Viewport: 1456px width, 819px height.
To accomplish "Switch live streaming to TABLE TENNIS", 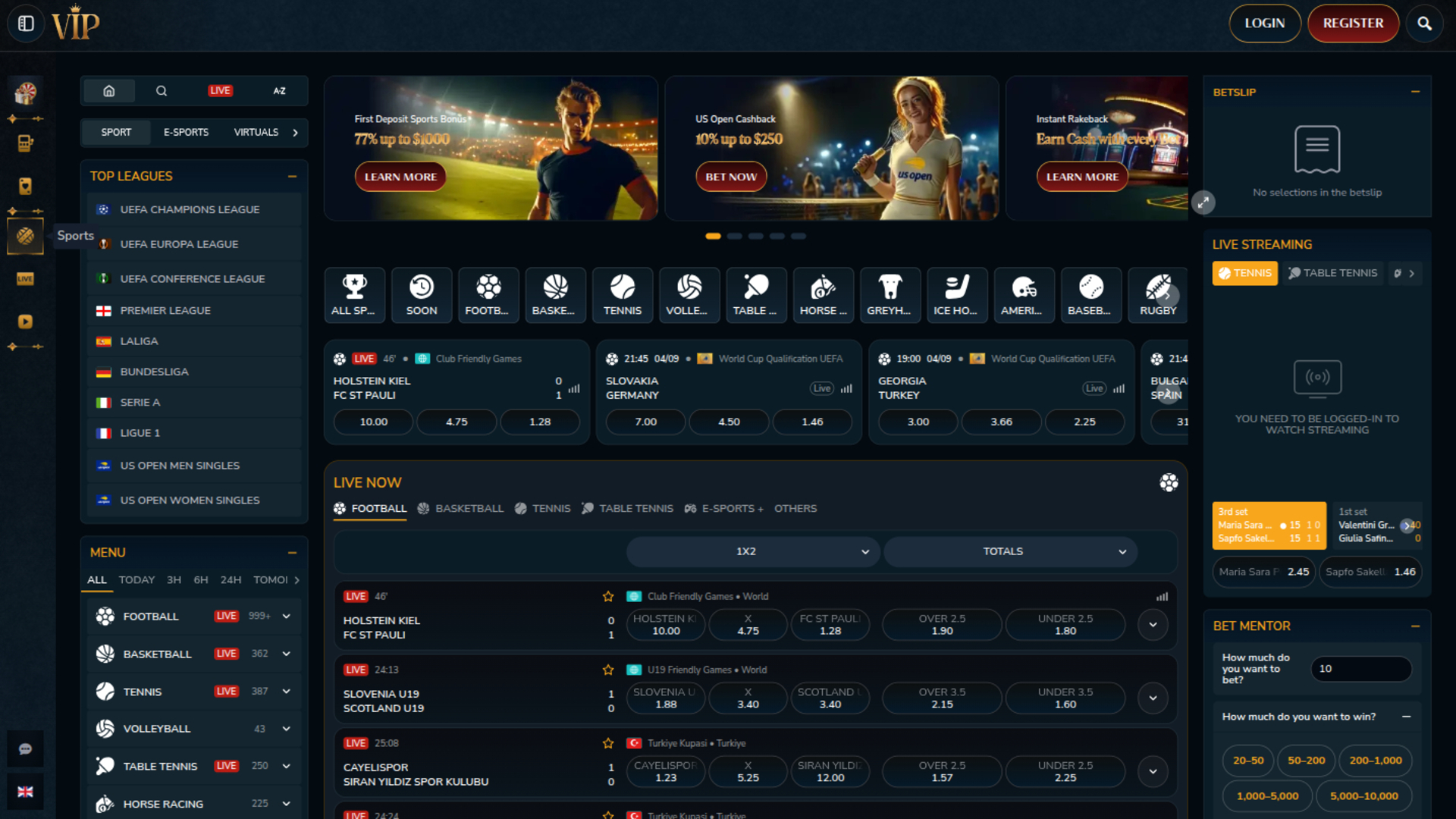I will [x=1332, y=273].
